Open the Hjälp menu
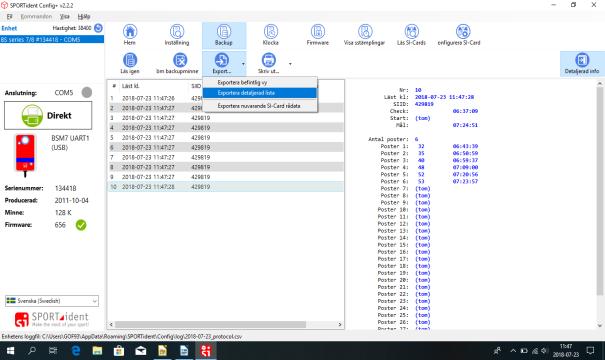 pos(84,16)
